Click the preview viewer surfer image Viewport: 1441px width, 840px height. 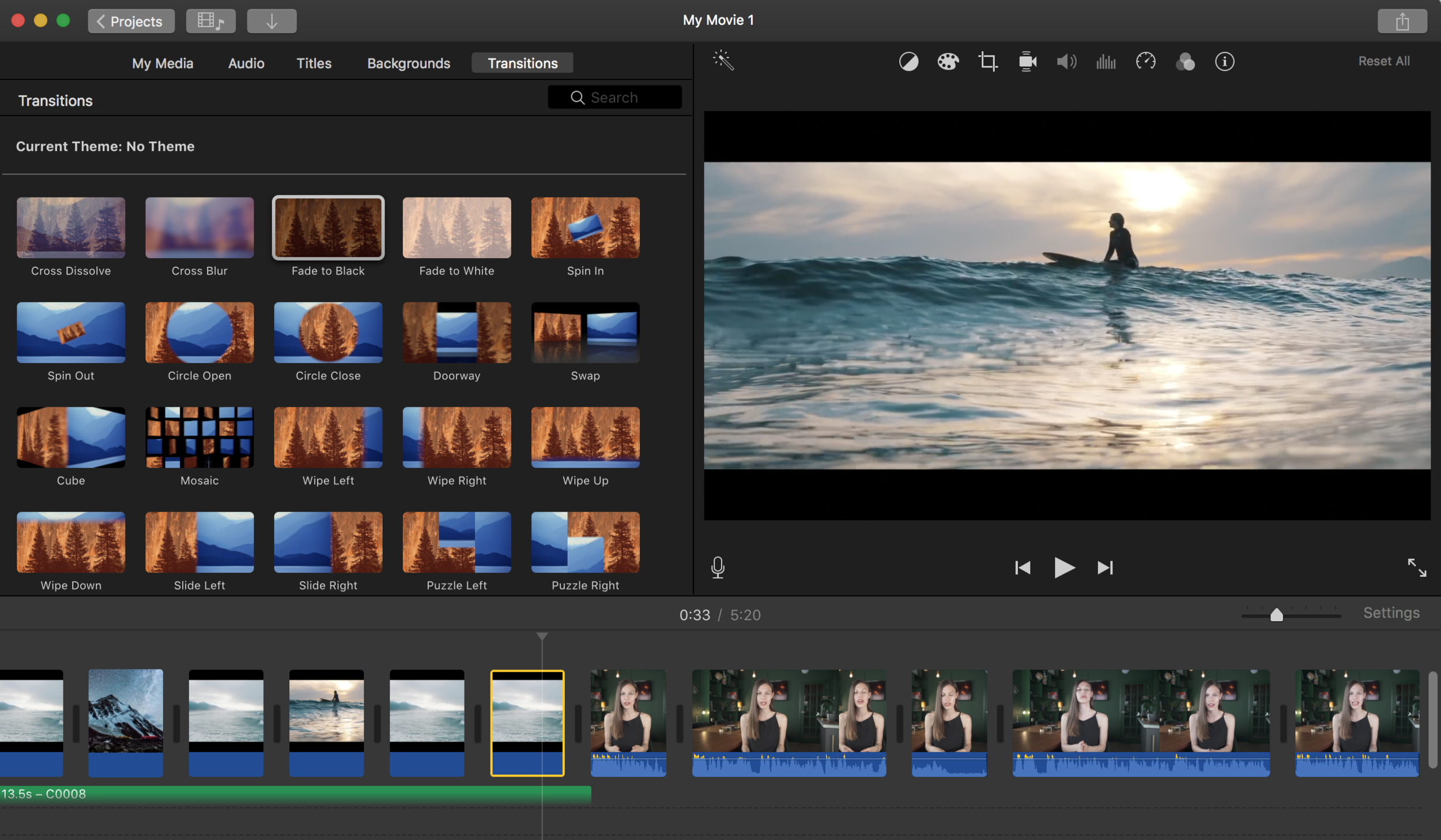click(x=1066, y=316)
